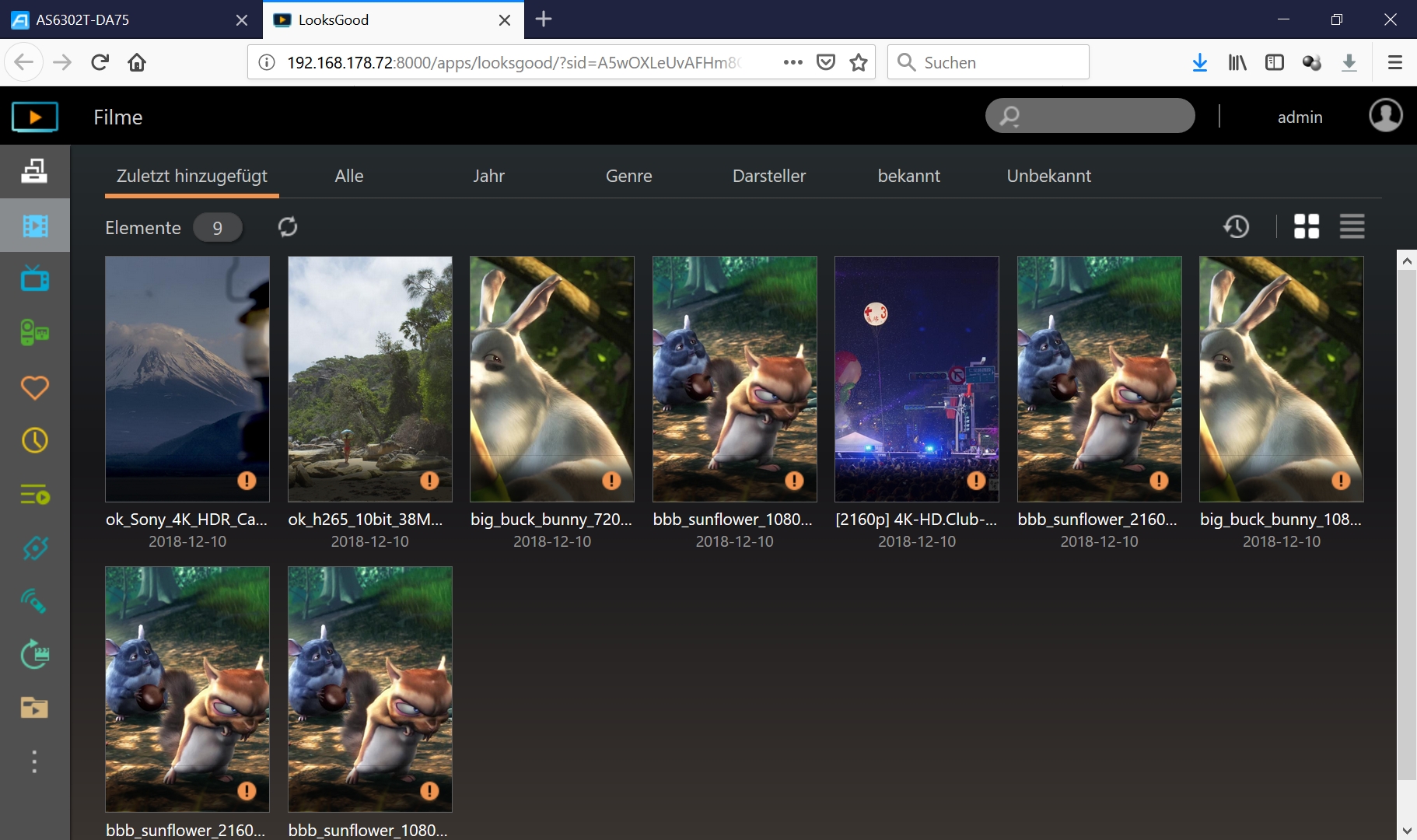Image resolution: width=1417 pixels, height=840 pixels.
Task: Click the warning badge on big_buck_bunny_108
Action: point(1341,481)
